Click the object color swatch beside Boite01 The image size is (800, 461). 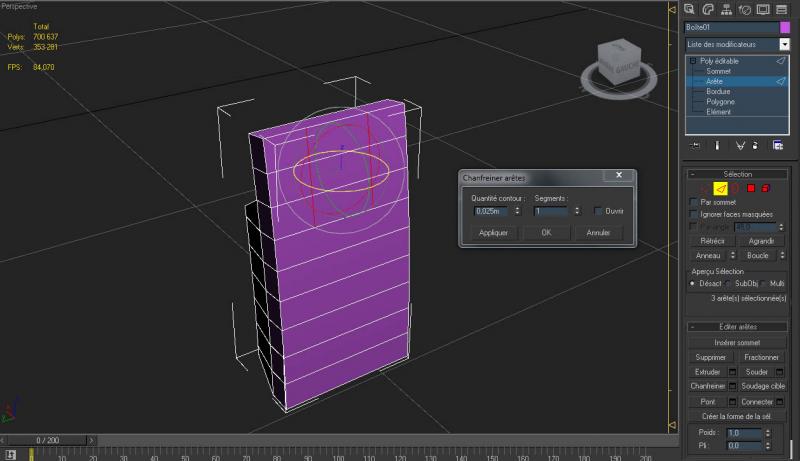coord(784,27)
